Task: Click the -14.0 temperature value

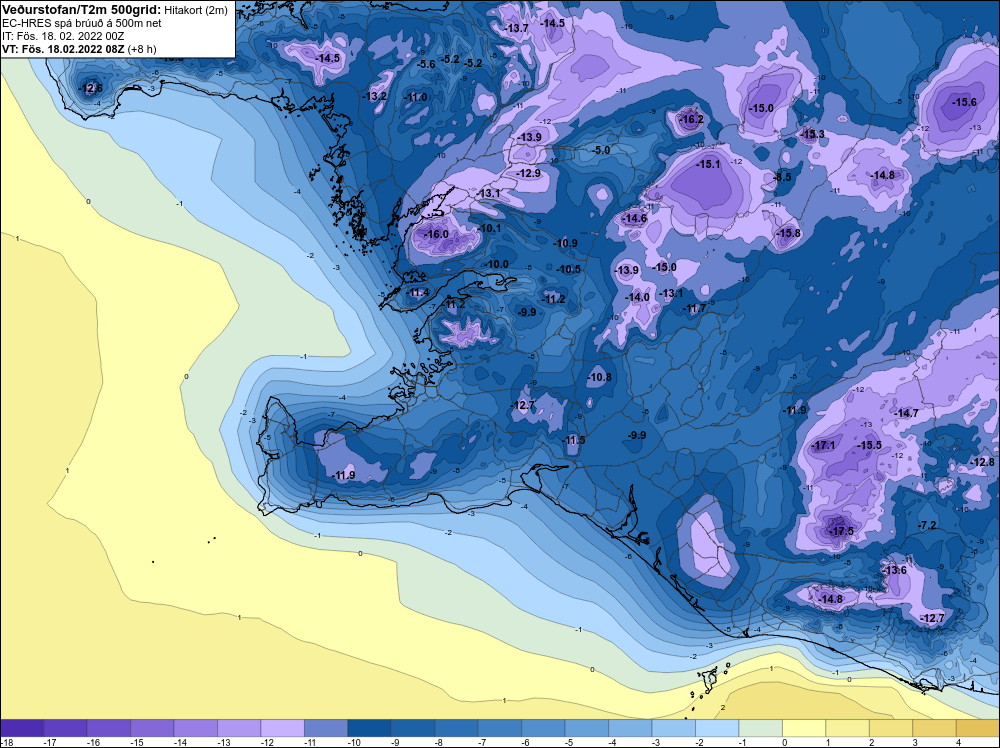Action: 637,297
